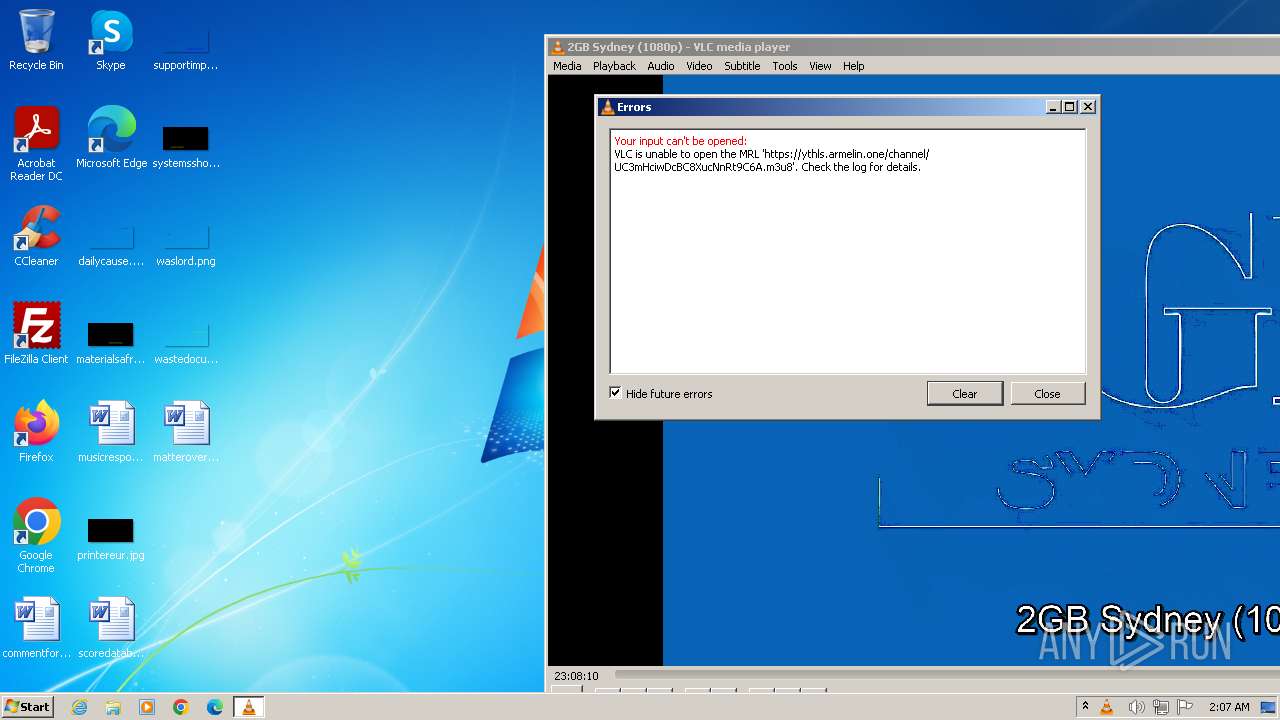Image resolution: width=1280 pixels, height=720 pixels.
Task: Click Clear in the Errors dialog
Action: [965, 394]
